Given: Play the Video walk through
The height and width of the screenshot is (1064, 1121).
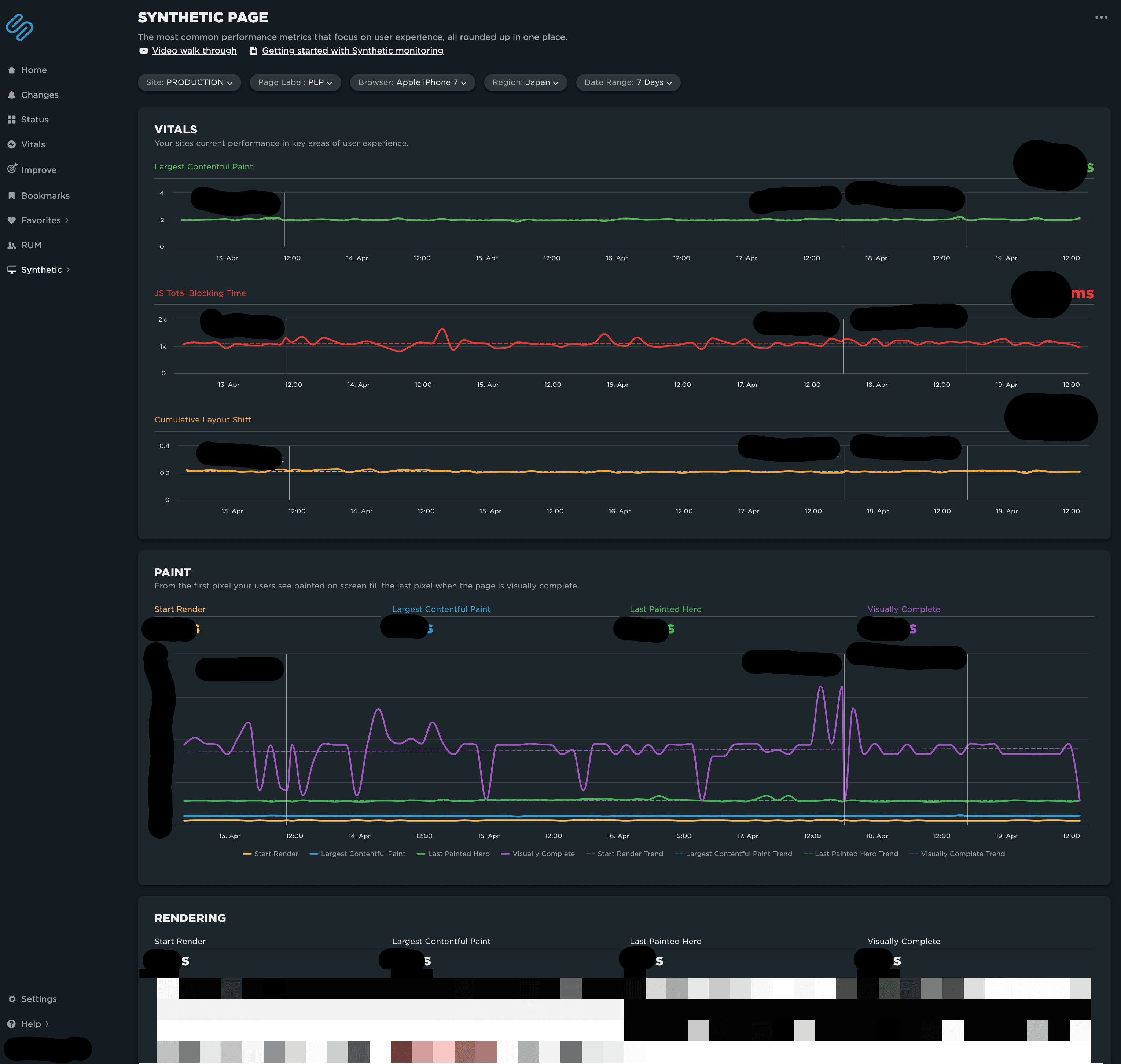Looking at the screenshot, I should pos(194,51).
